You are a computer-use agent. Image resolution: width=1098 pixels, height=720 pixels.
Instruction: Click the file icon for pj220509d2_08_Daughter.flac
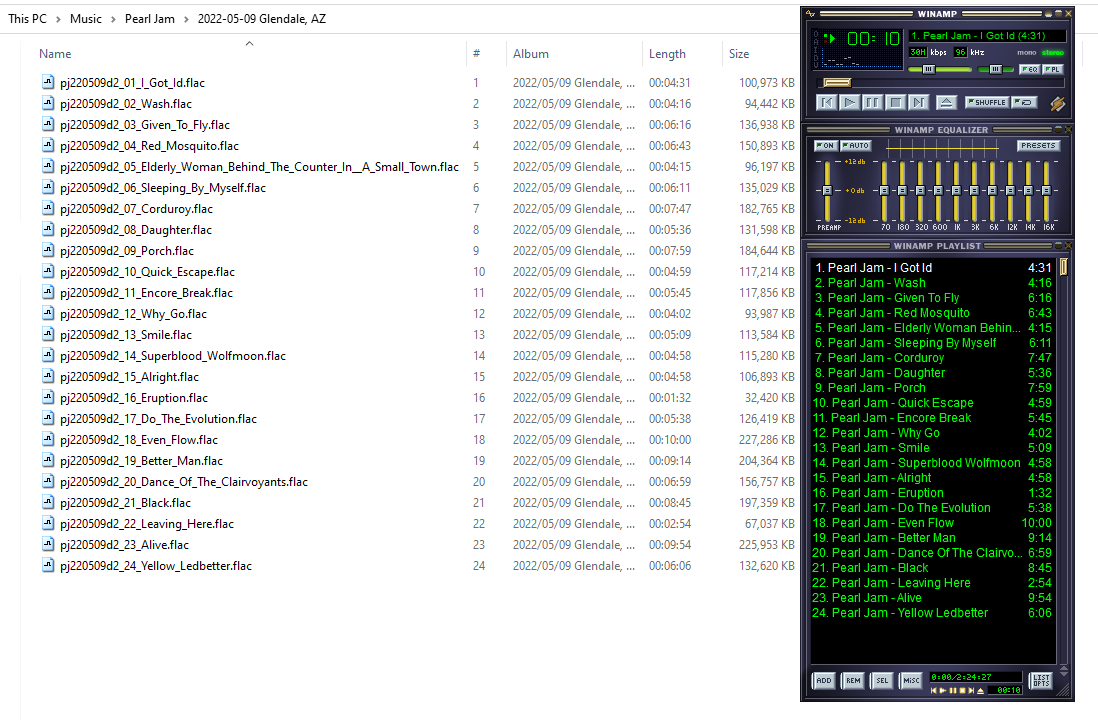pos(48,229)
